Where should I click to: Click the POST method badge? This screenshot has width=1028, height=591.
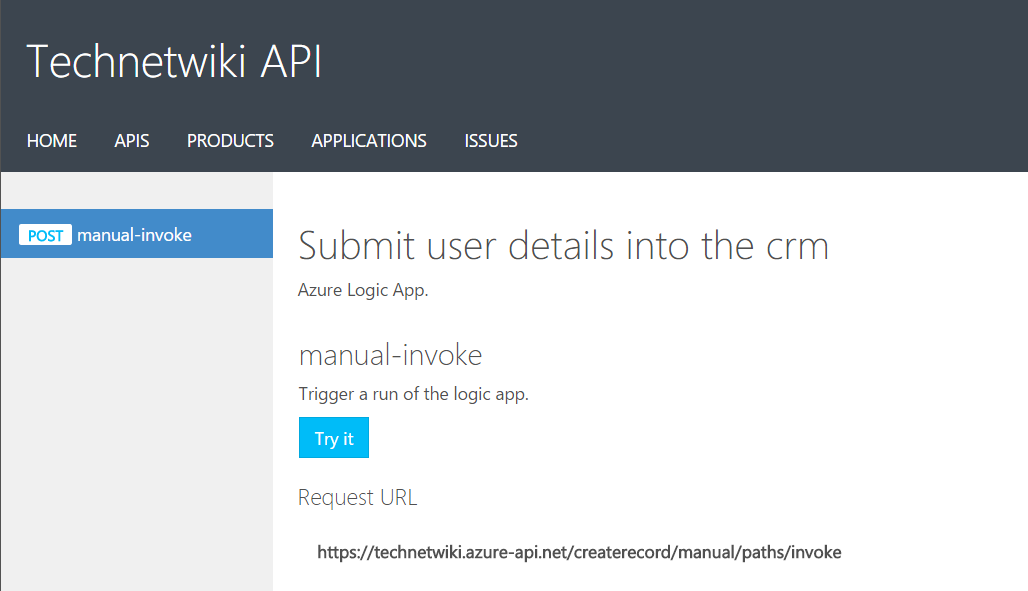[45, 235]
